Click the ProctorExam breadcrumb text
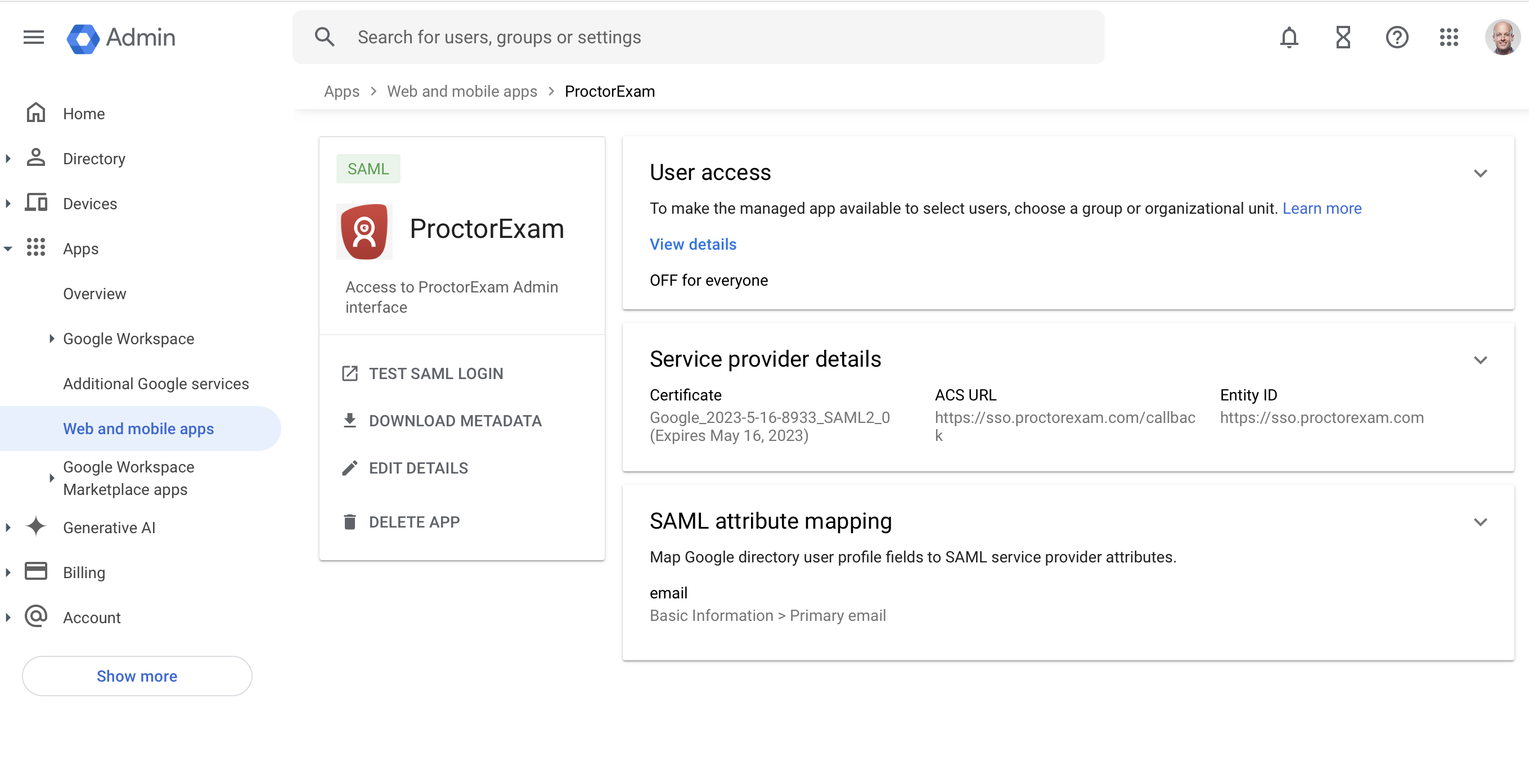 [x=610, y=92]
